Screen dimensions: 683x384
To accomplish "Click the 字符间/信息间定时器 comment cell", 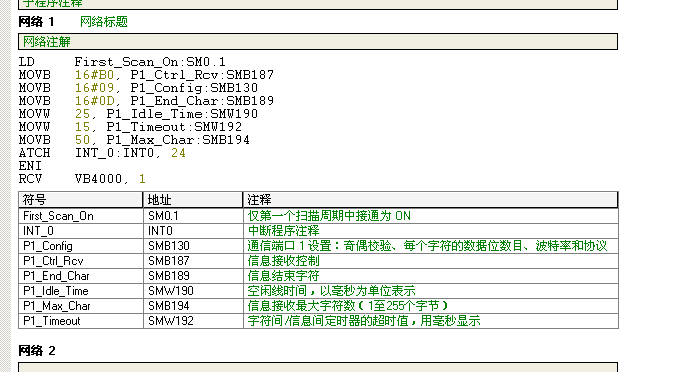I will tap(431, 321).
